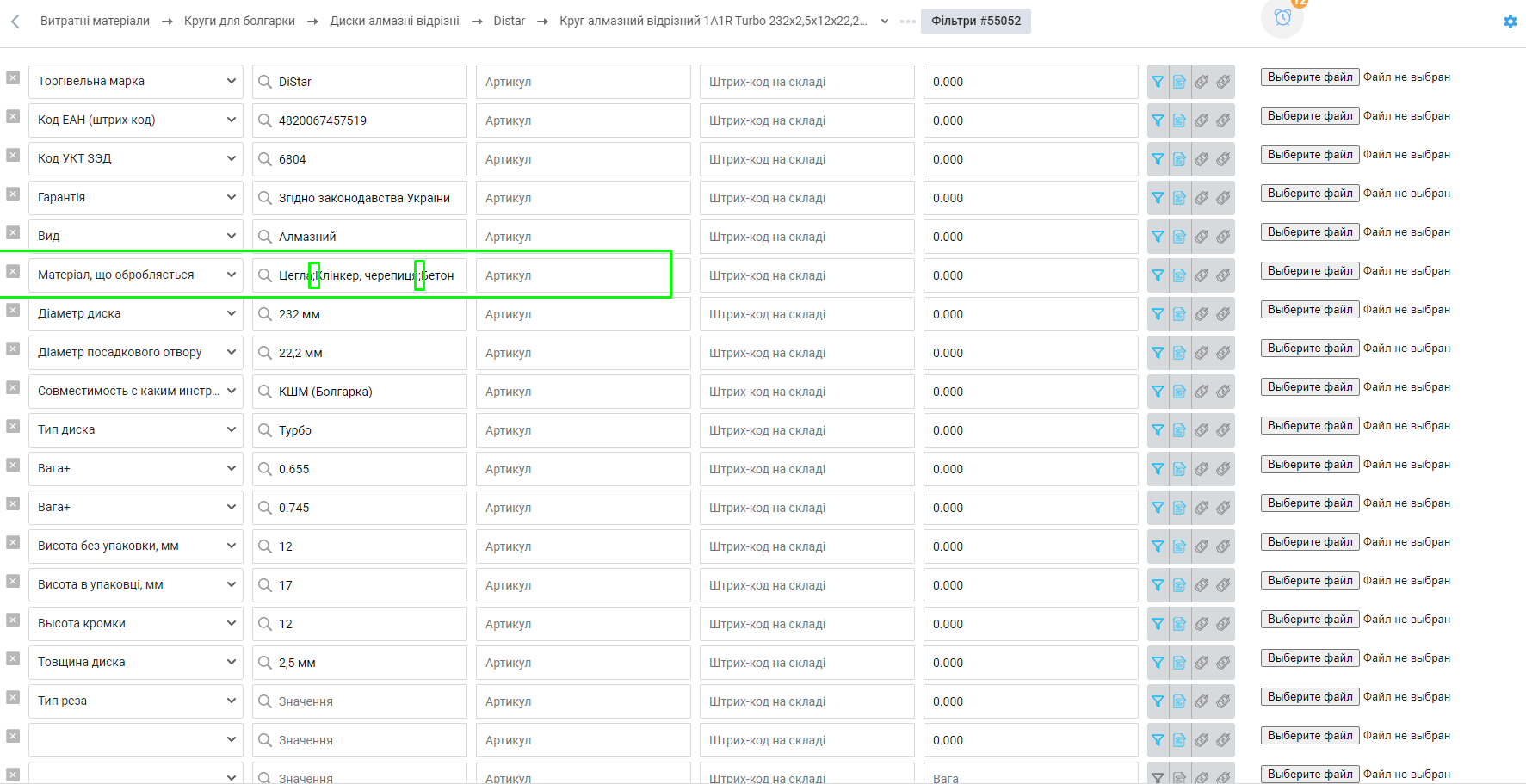Remove the Тип реза row with X button
The image size is (1526, 784).
coord(13,697)
